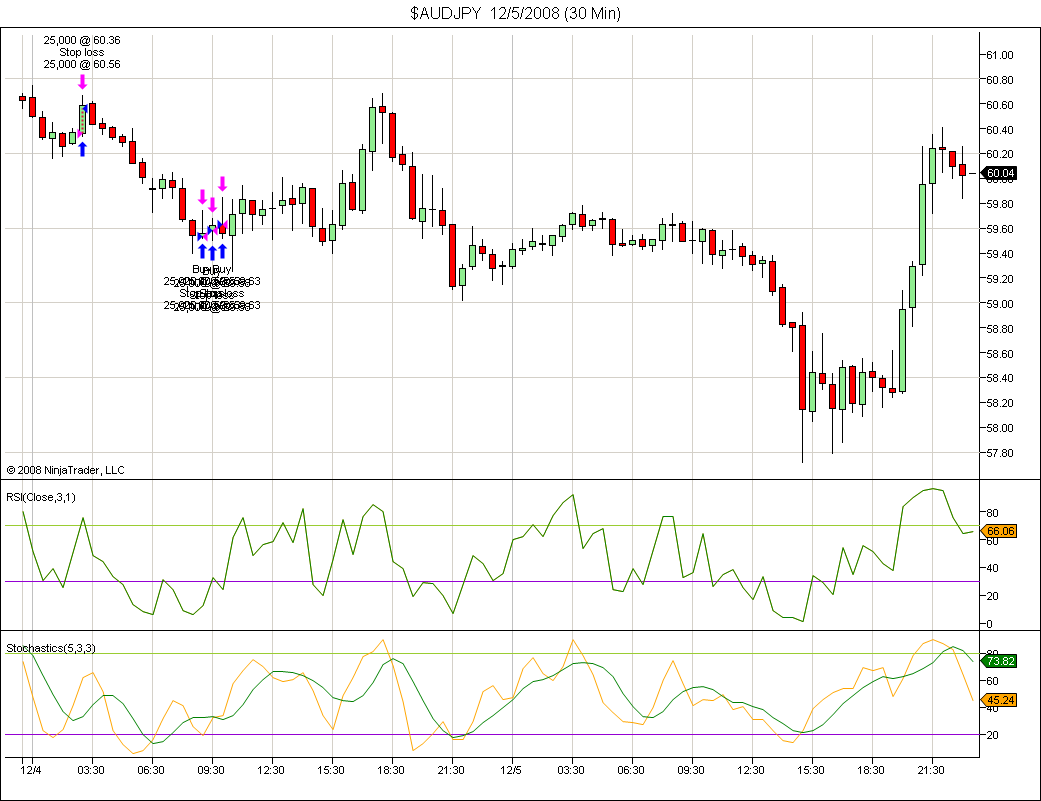
Task: Click the 59.40 price axis label
Action: tap(1000, 254)
